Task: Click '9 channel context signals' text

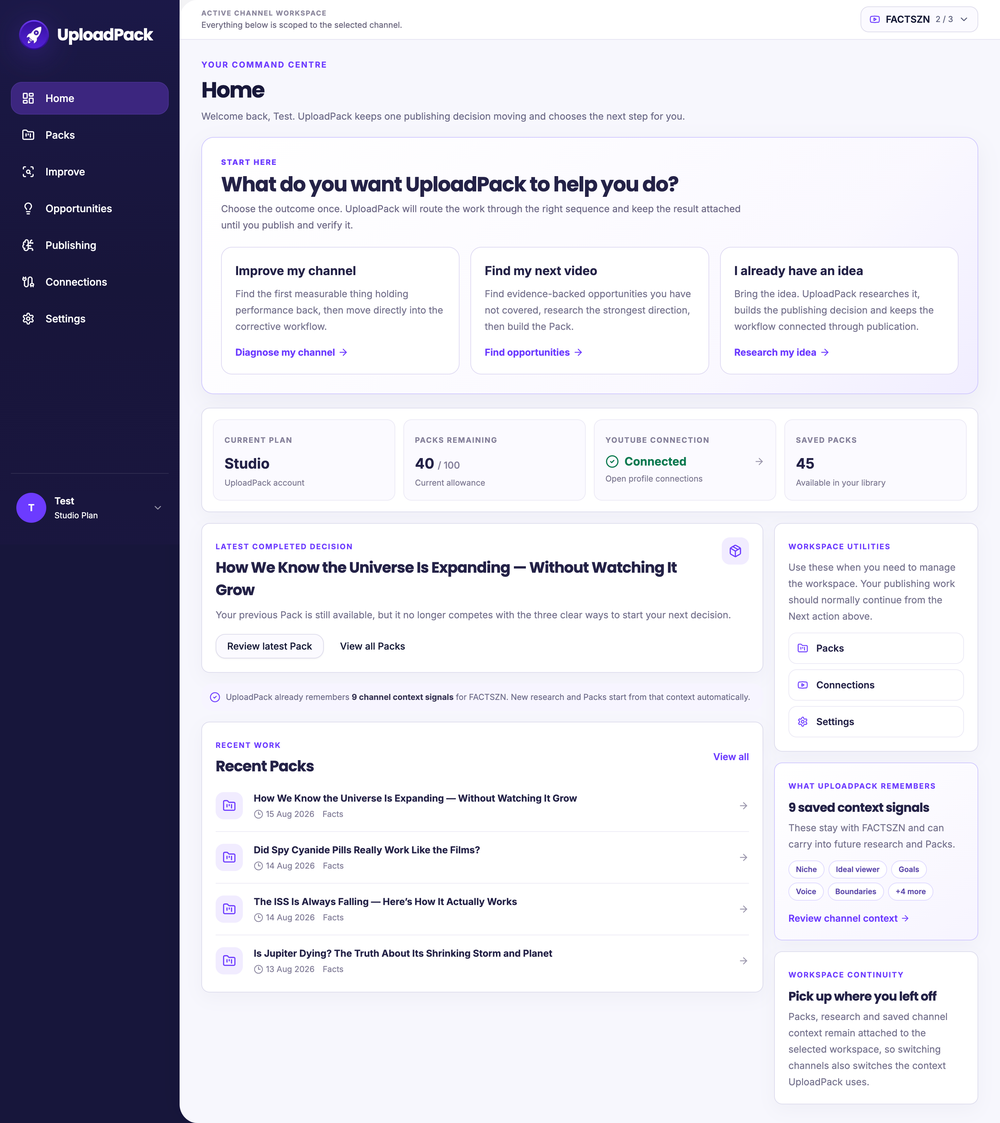Action: coord(402,697)
